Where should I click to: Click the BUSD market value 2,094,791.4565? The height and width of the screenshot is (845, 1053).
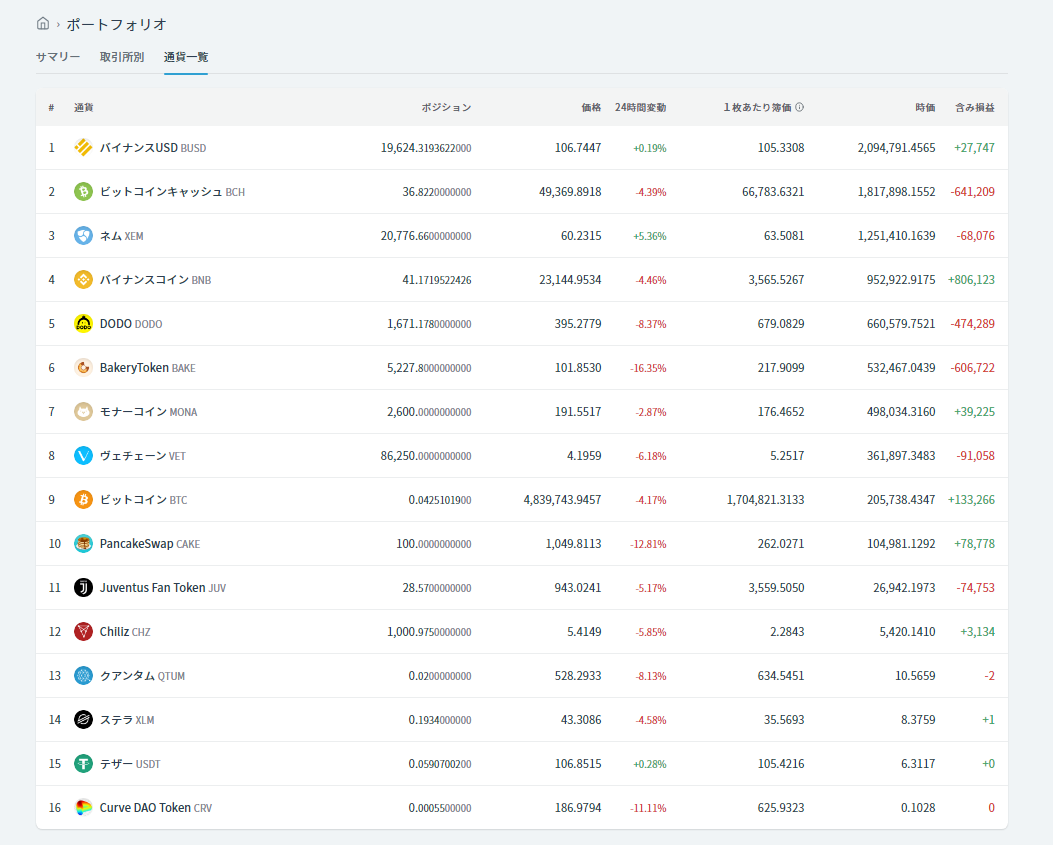897,148
